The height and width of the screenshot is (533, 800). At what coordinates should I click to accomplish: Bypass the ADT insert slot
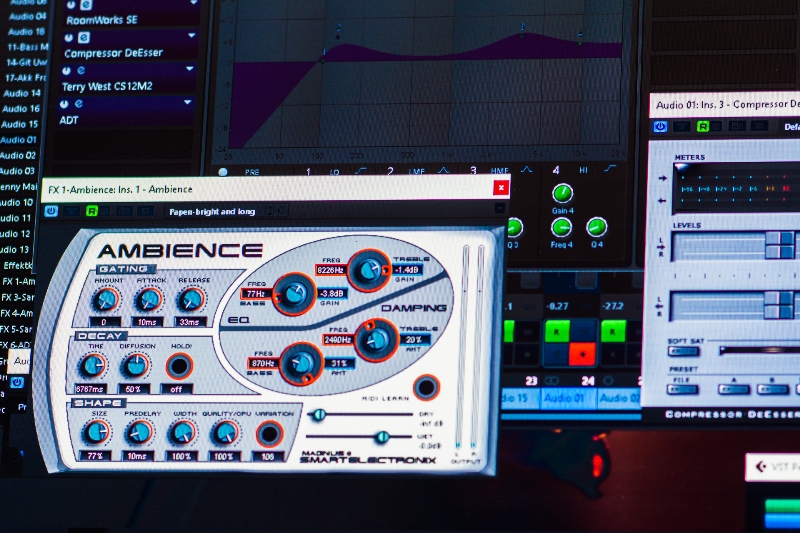[64, 104]
